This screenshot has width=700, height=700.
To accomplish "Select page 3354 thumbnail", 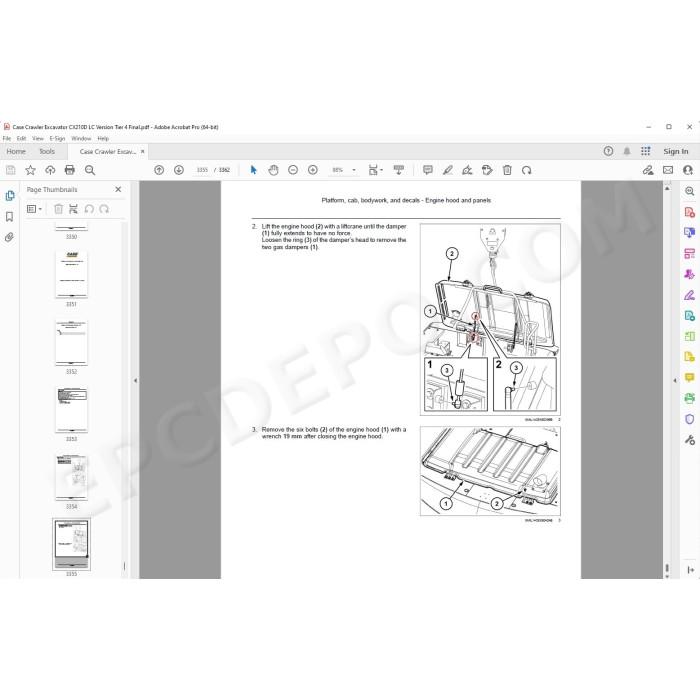I will (x=71, y=477).
